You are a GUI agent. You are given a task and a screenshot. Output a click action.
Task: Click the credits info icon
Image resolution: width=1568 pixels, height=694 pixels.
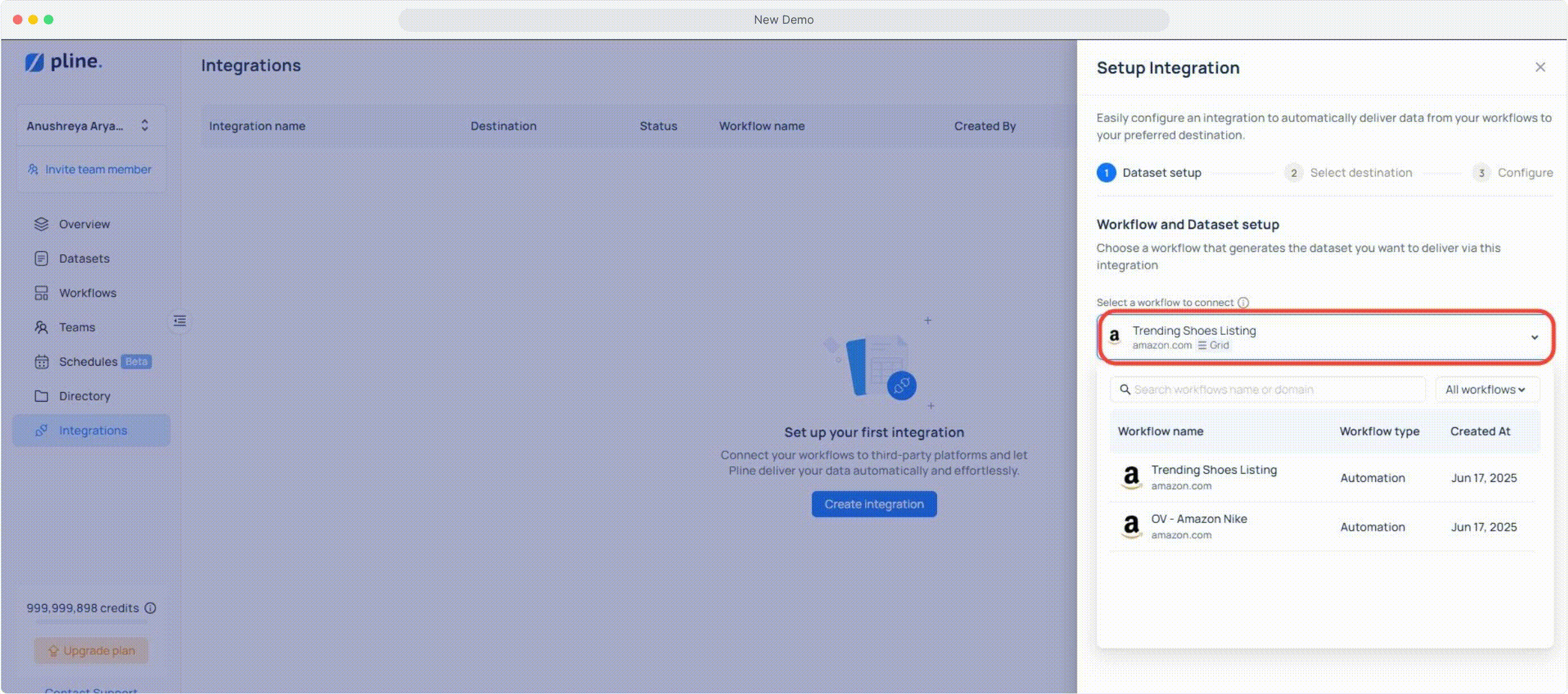(150, 608)
